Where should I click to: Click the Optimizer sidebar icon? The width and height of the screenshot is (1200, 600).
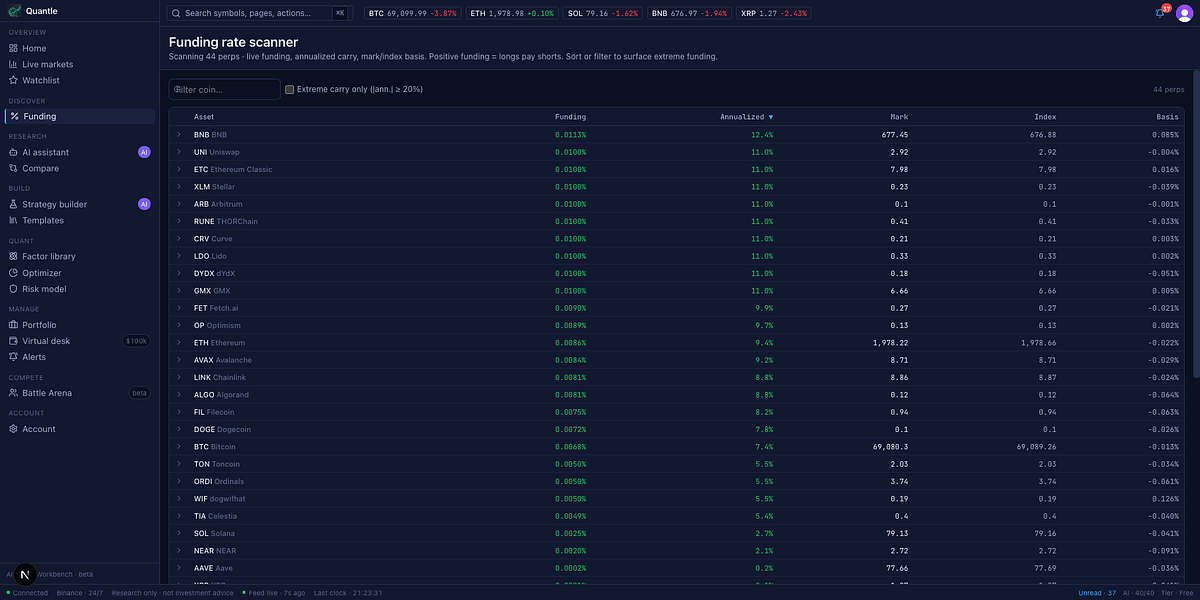point(13,273)
